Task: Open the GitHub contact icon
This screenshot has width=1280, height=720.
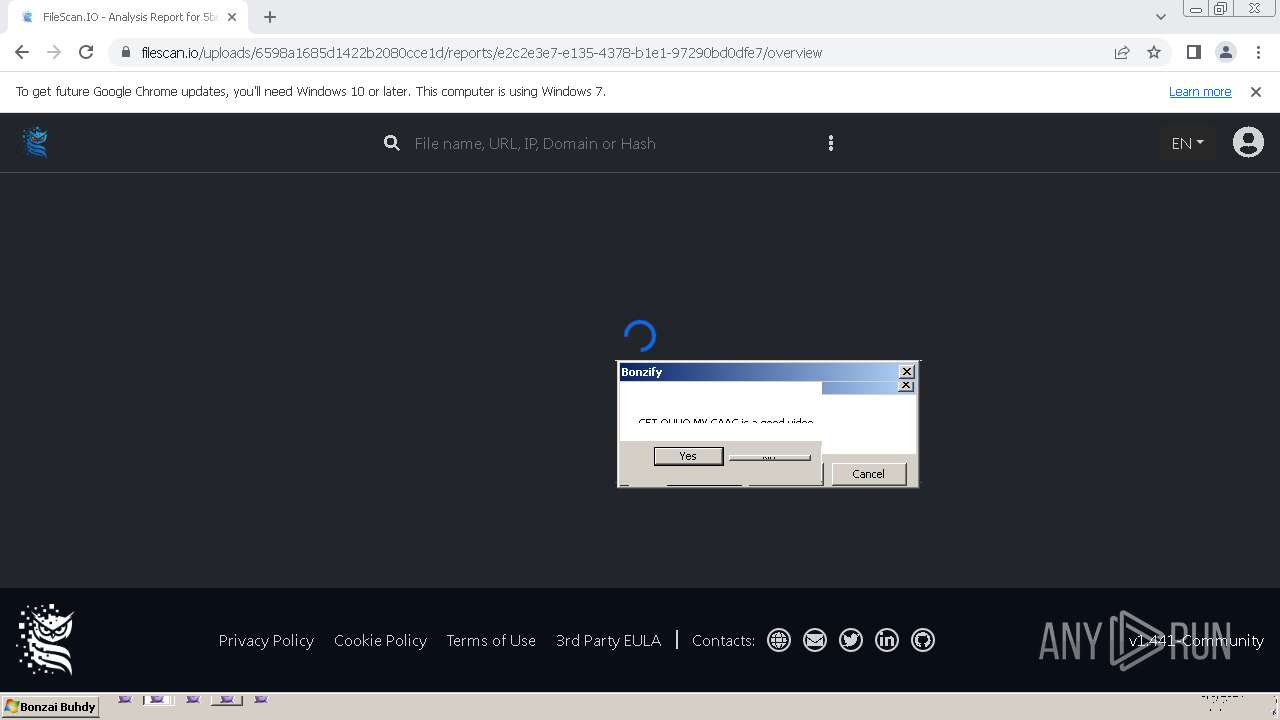Action: (923, 640)
